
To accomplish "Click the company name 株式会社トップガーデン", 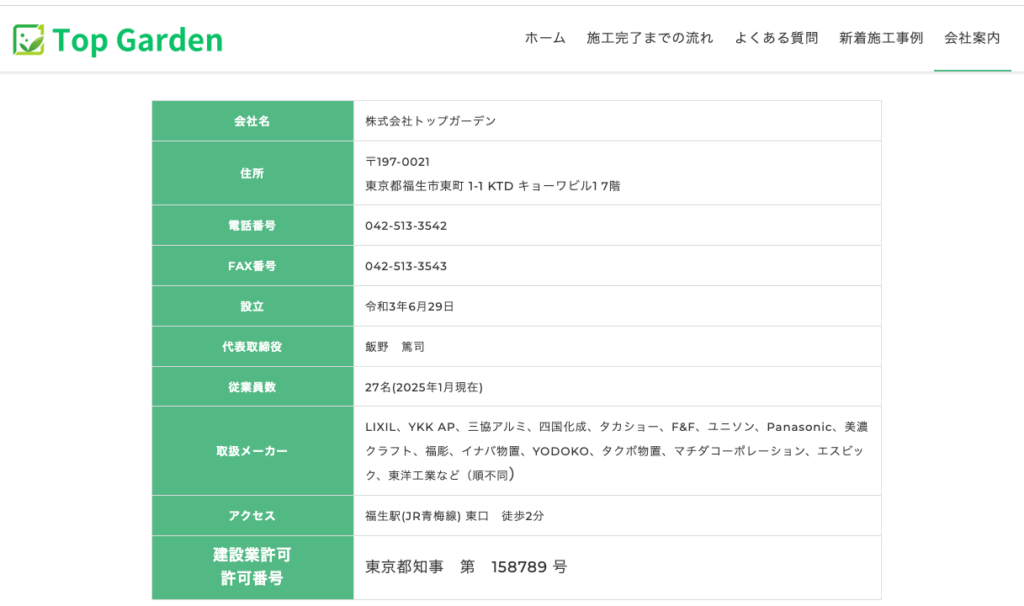I will (x=430, y=121).
